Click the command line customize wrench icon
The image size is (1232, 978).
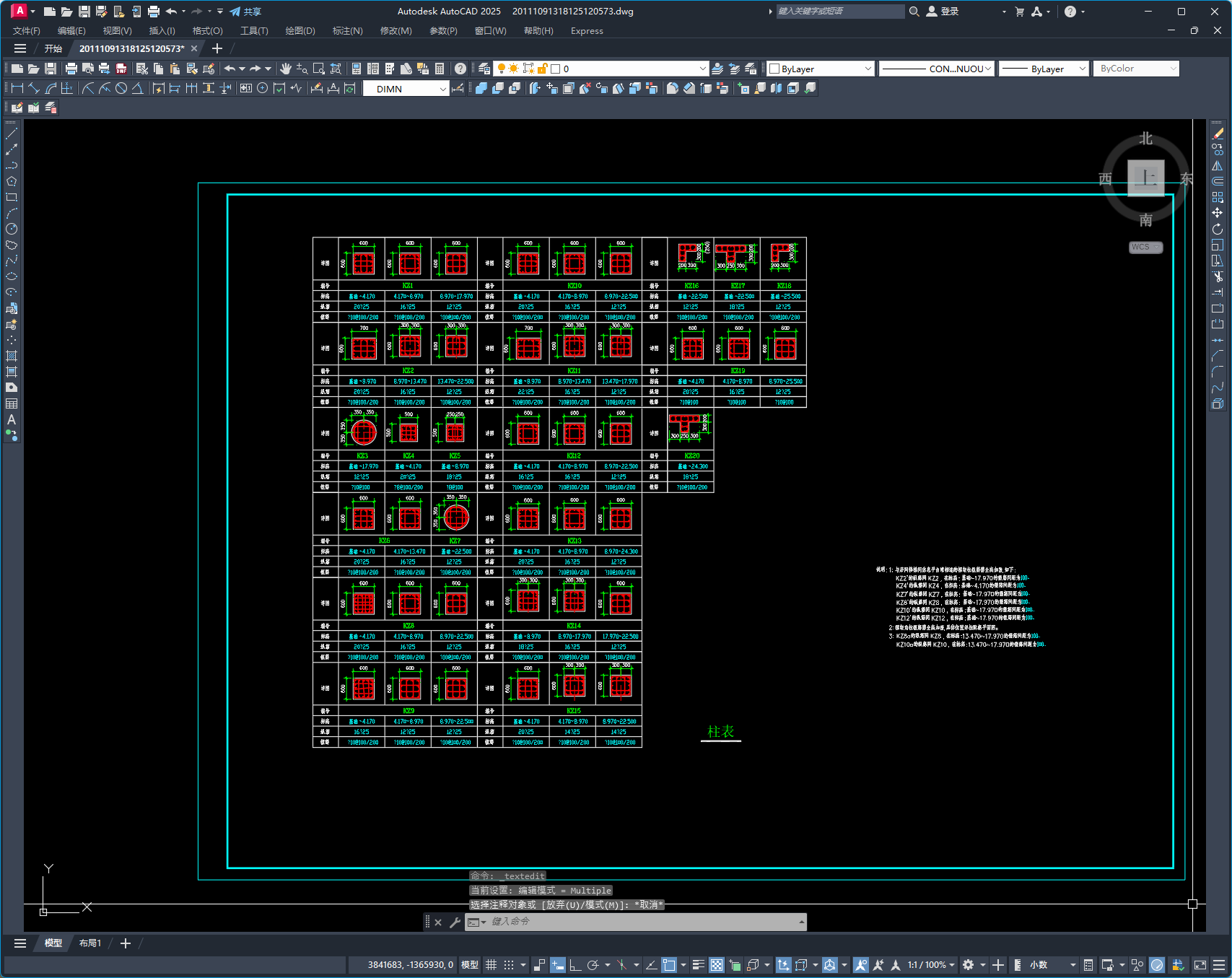point(455,922)
